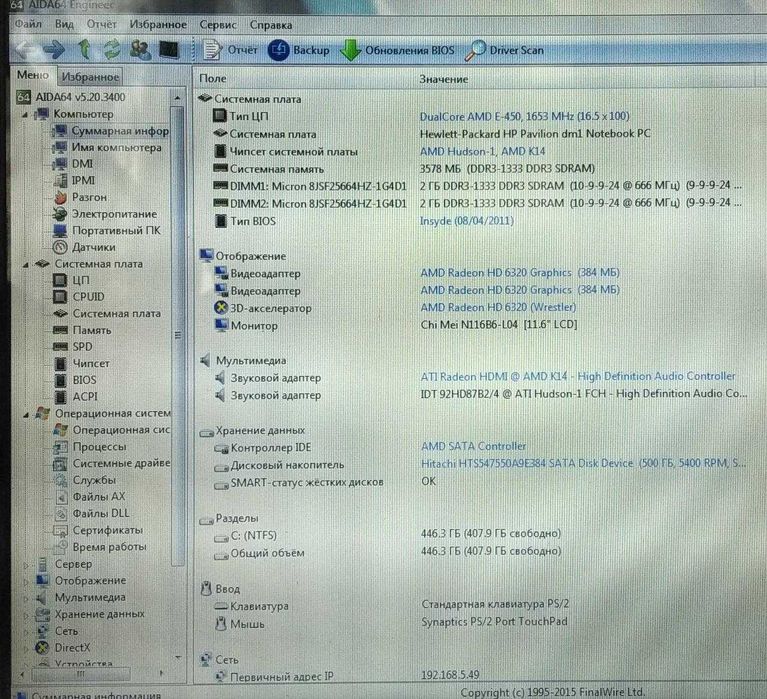Viewport: 767px width, 699px height.
Task: Open Hitachi HTS547550A9E384 disk link
Action: 584,463
